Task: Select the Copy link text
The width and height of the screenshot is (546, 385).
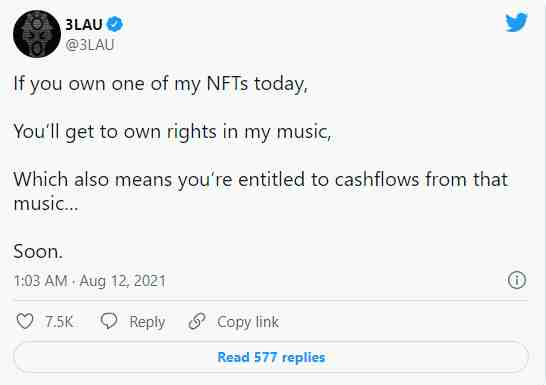Action: point(248,322)
